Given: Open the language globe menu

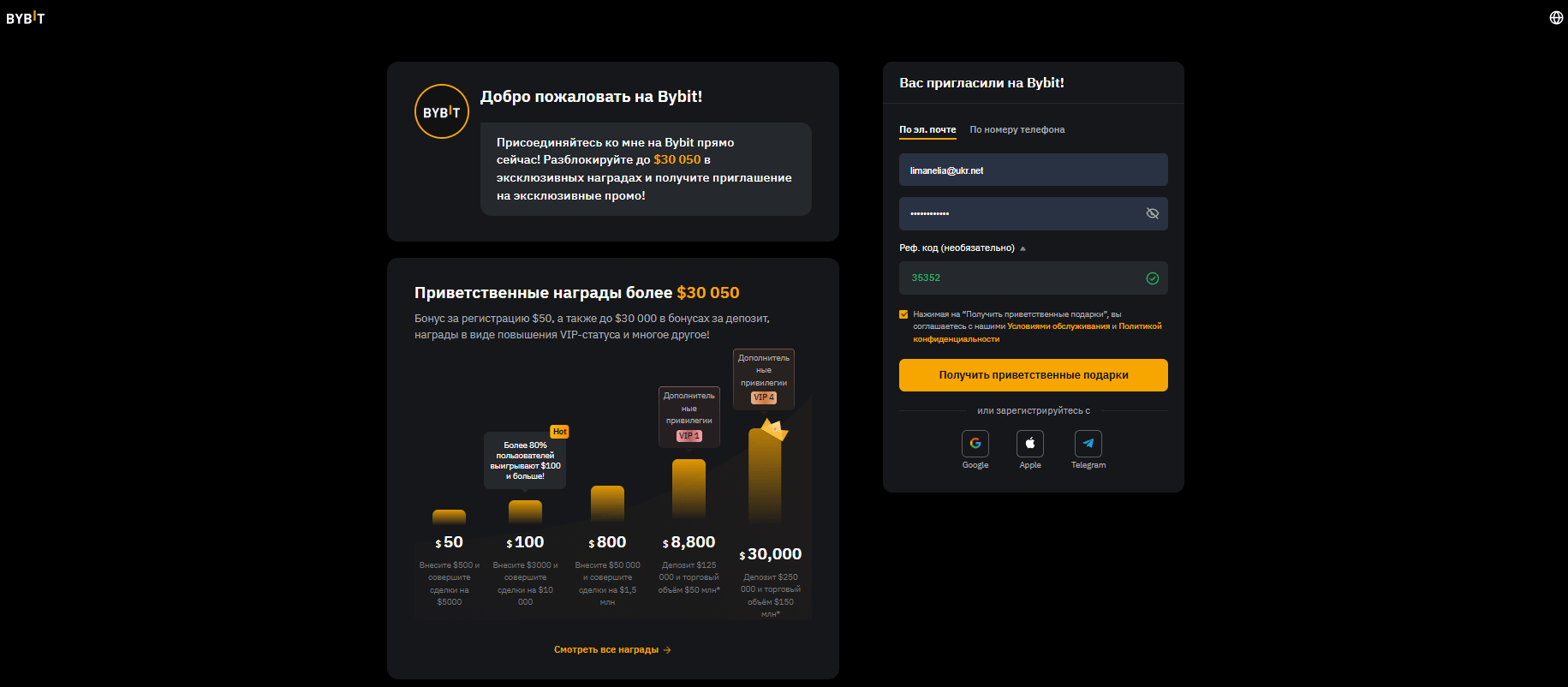Looking at the screenshot, I should pyautogui.click(x=1556, y=18).
